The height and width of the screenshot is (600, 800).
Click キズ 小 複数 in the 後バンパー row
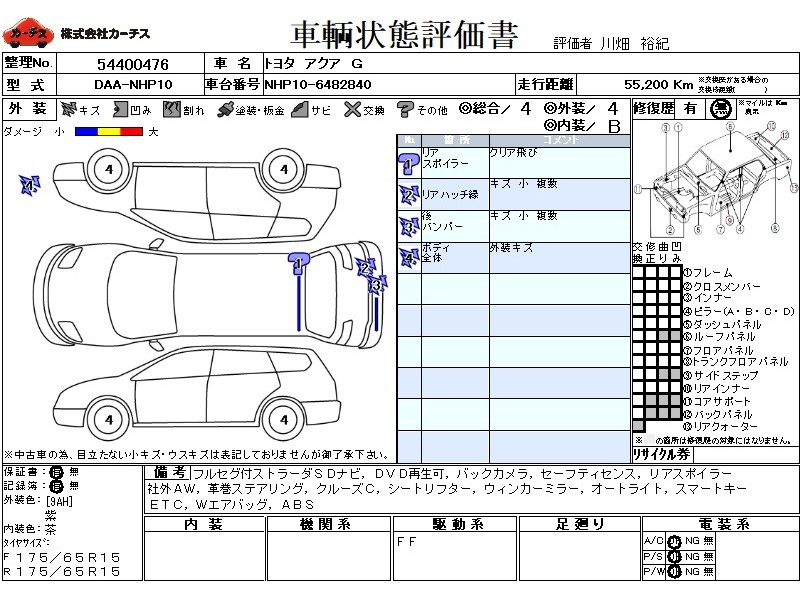[523, 216]
